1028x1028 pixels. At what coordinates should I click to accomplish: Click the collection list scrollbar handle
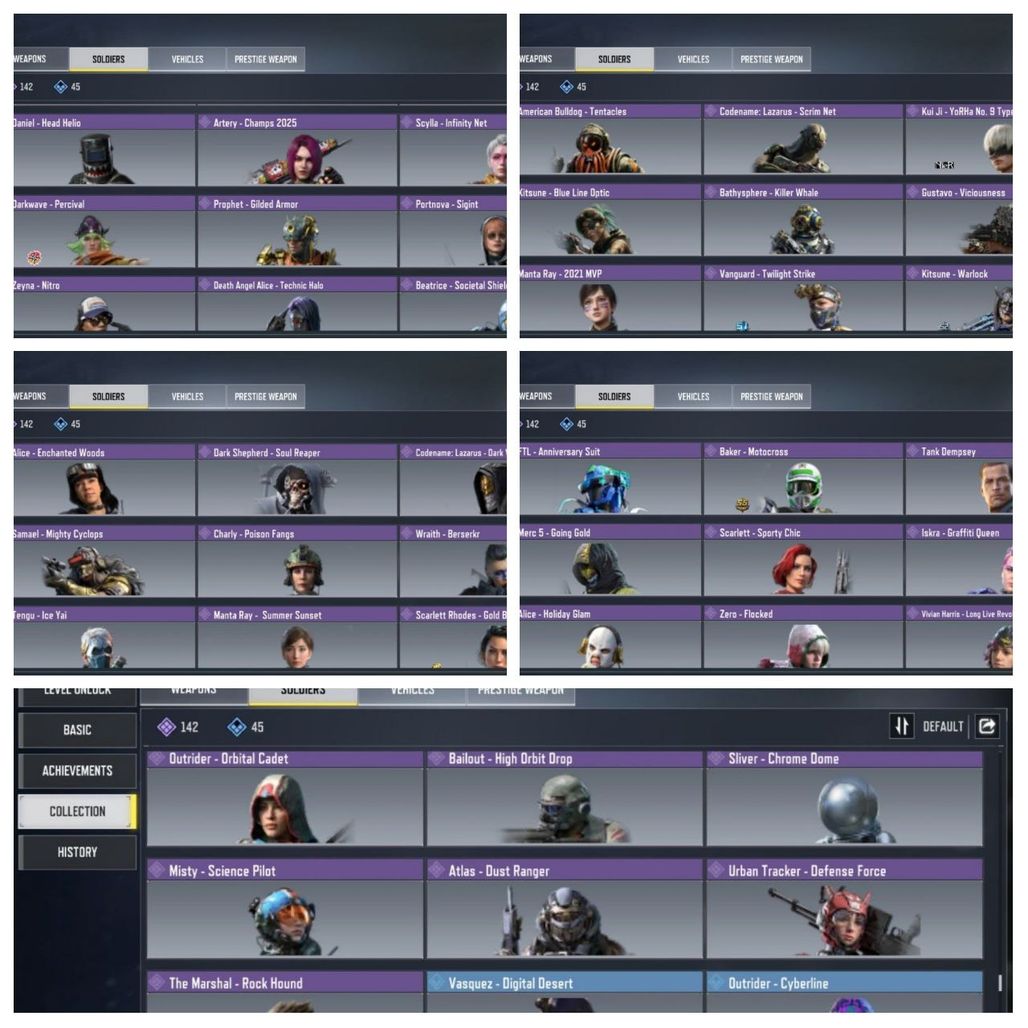tap(1000, 982)
